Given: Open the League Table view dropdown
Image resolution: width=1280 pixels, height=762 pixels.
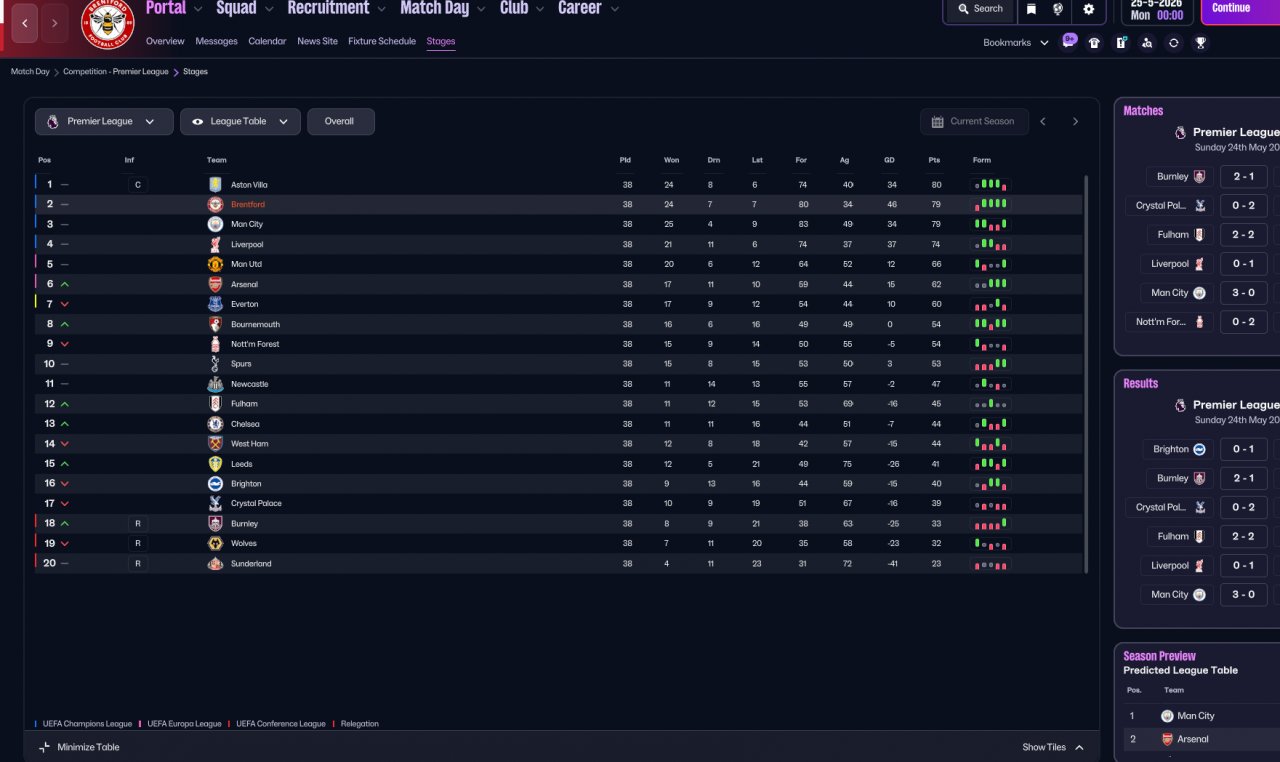Looking at the screenshot, I should pos(240,121).
